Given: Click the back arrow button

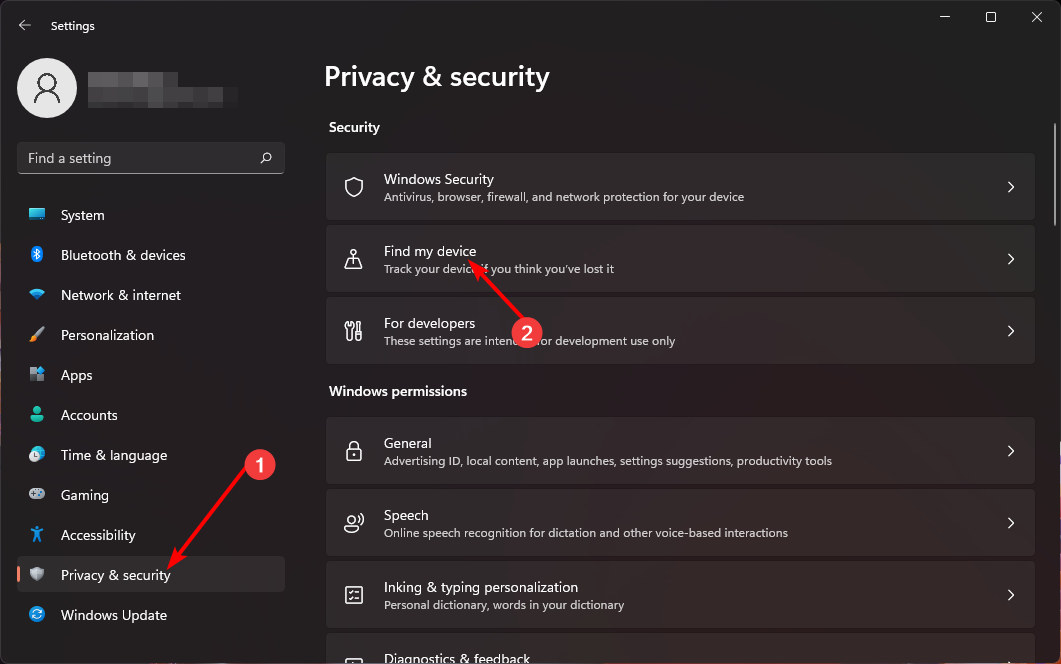Looking at the screenshot, I should tap(24, 25).
